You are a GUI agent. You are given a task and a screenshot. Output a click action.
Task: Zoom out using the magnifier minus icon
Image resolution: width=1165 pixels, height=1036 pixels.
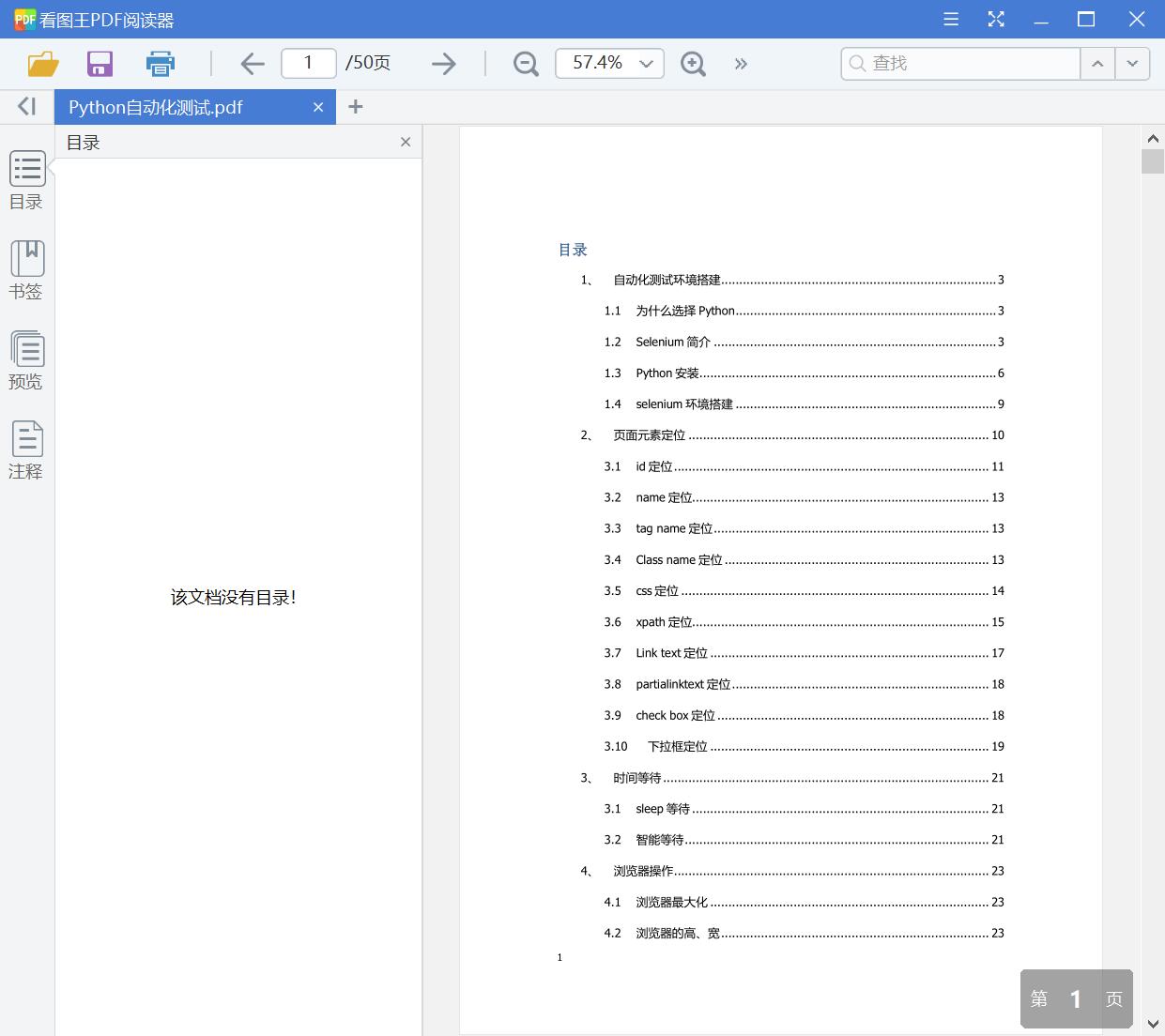pyautogui.click(x=525, y=63)
